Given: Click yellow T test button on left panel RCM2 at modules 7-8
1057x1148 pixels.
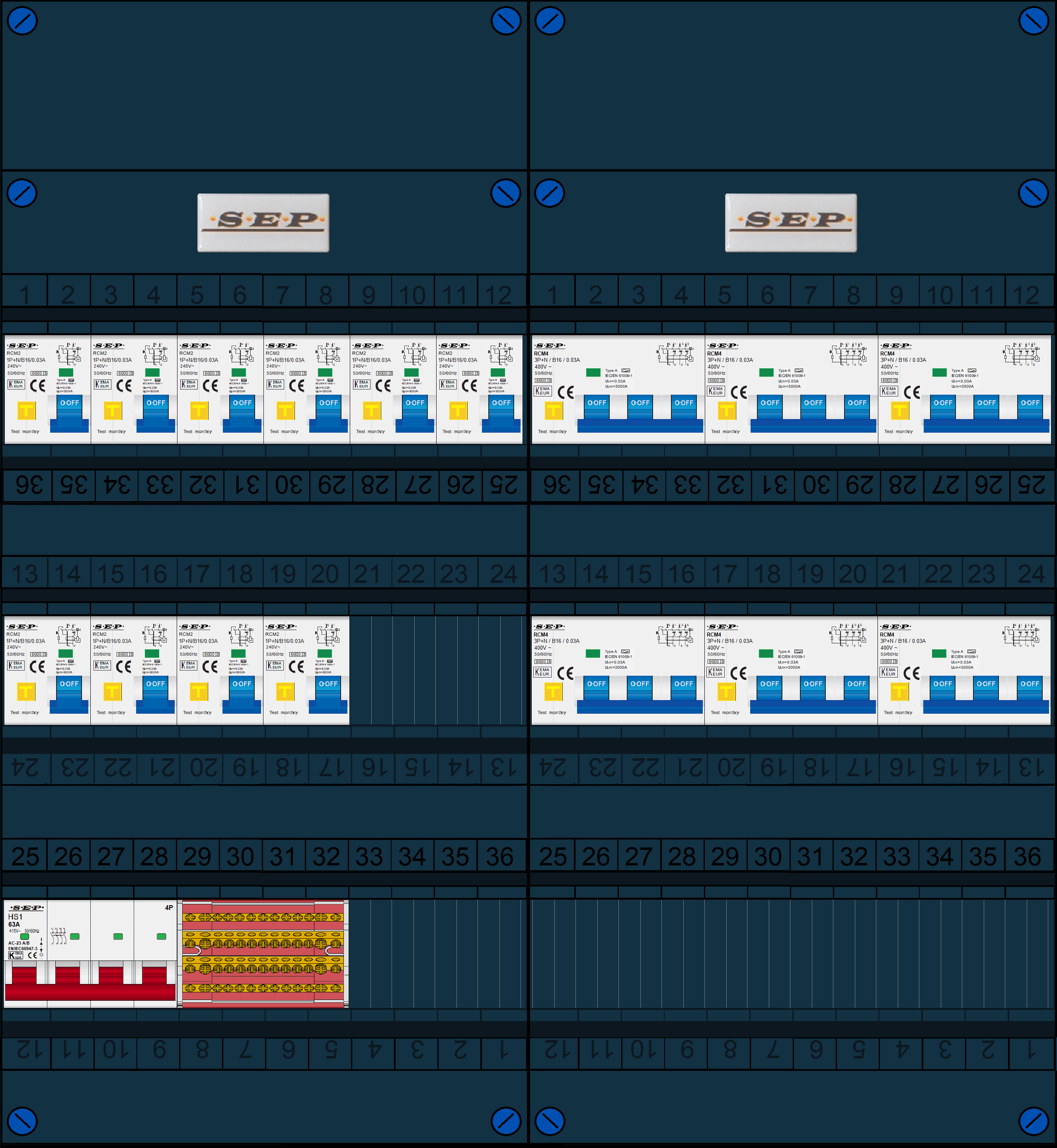Looking at the screenshot, I should click(x=285, y=411).
